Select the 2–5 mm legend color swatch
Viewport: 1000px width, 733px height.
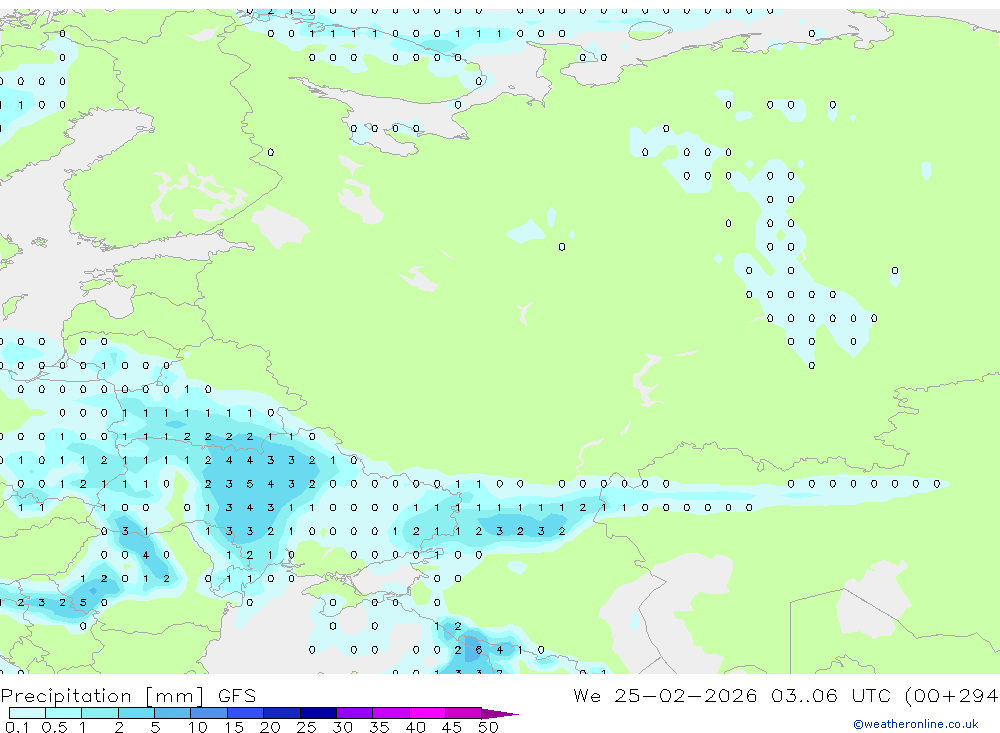coord(136,713)
